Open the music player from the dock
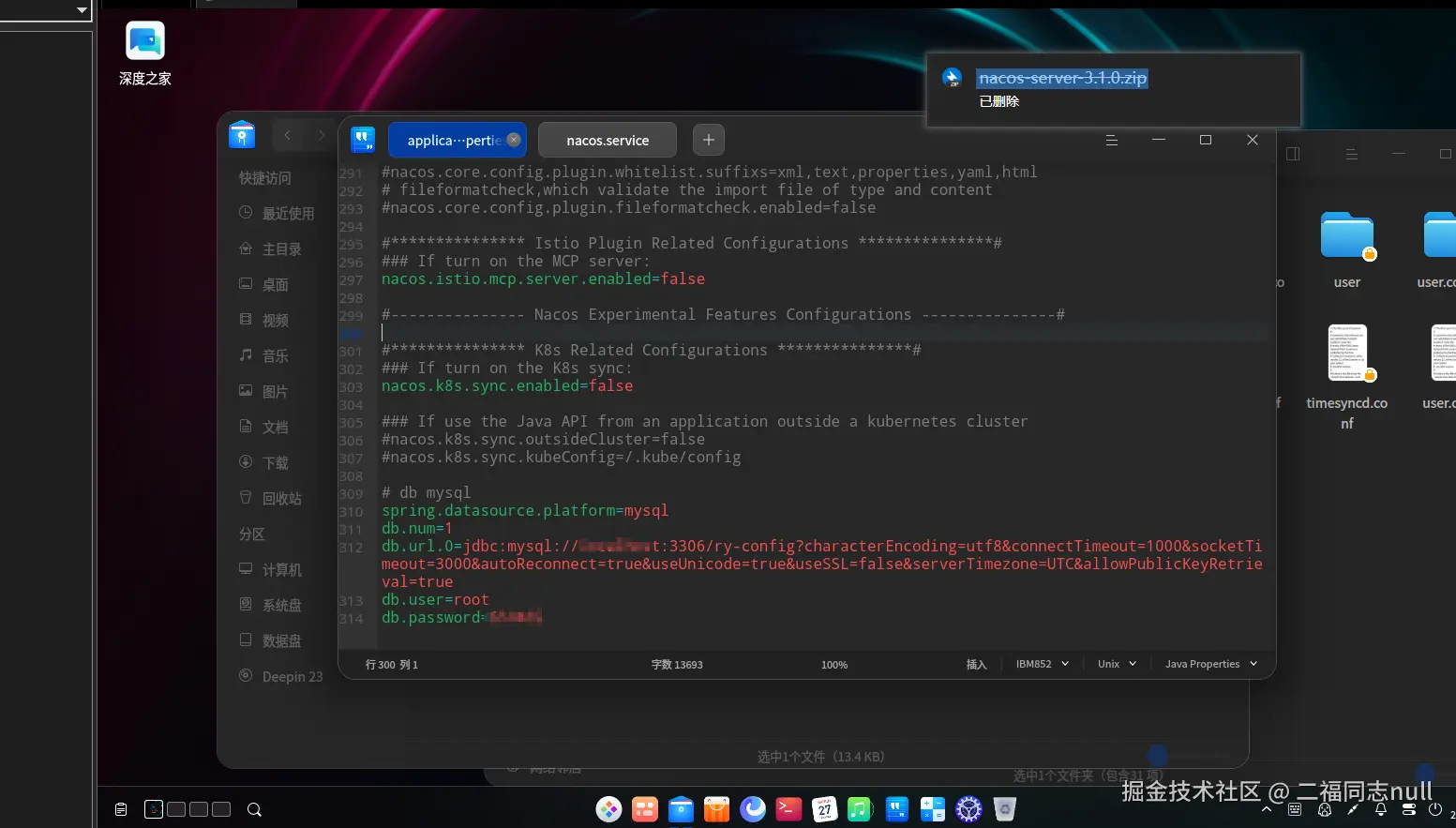This screenshot has height=828, width=1456. pos(860,809)
